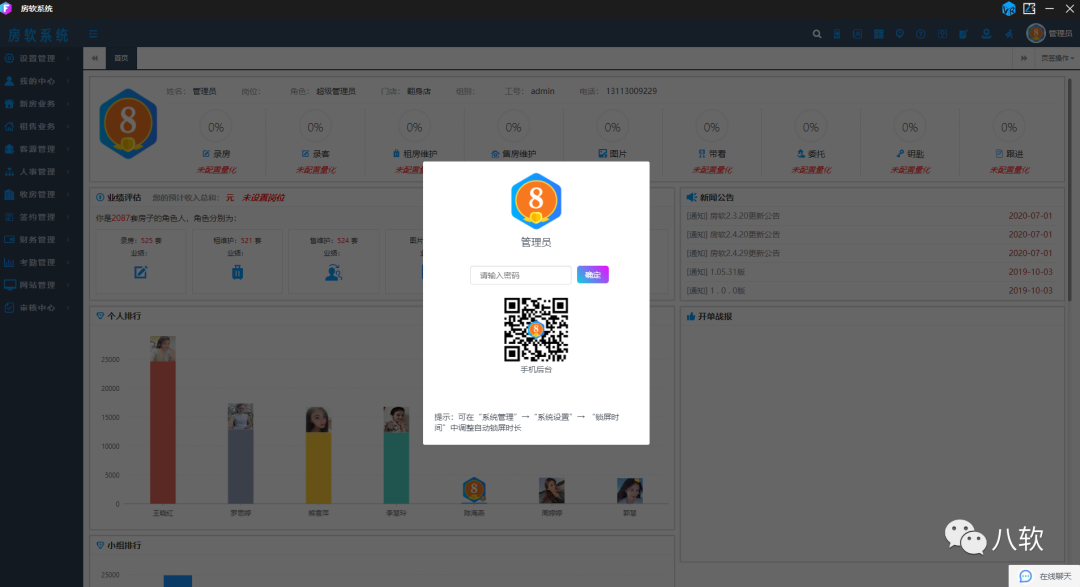The width and height of the screenshot is (1080, 587).
Task: Click the map location pin icon in top toolbar
Action: (900, 34)
